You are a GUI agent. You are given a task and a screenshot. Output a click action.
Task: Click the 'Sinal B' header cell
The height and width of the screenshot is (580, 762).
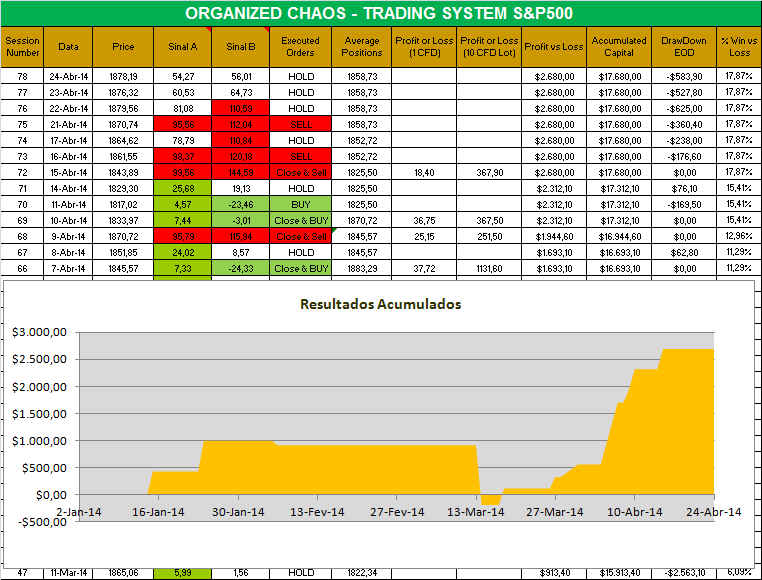tap(241, 47)
